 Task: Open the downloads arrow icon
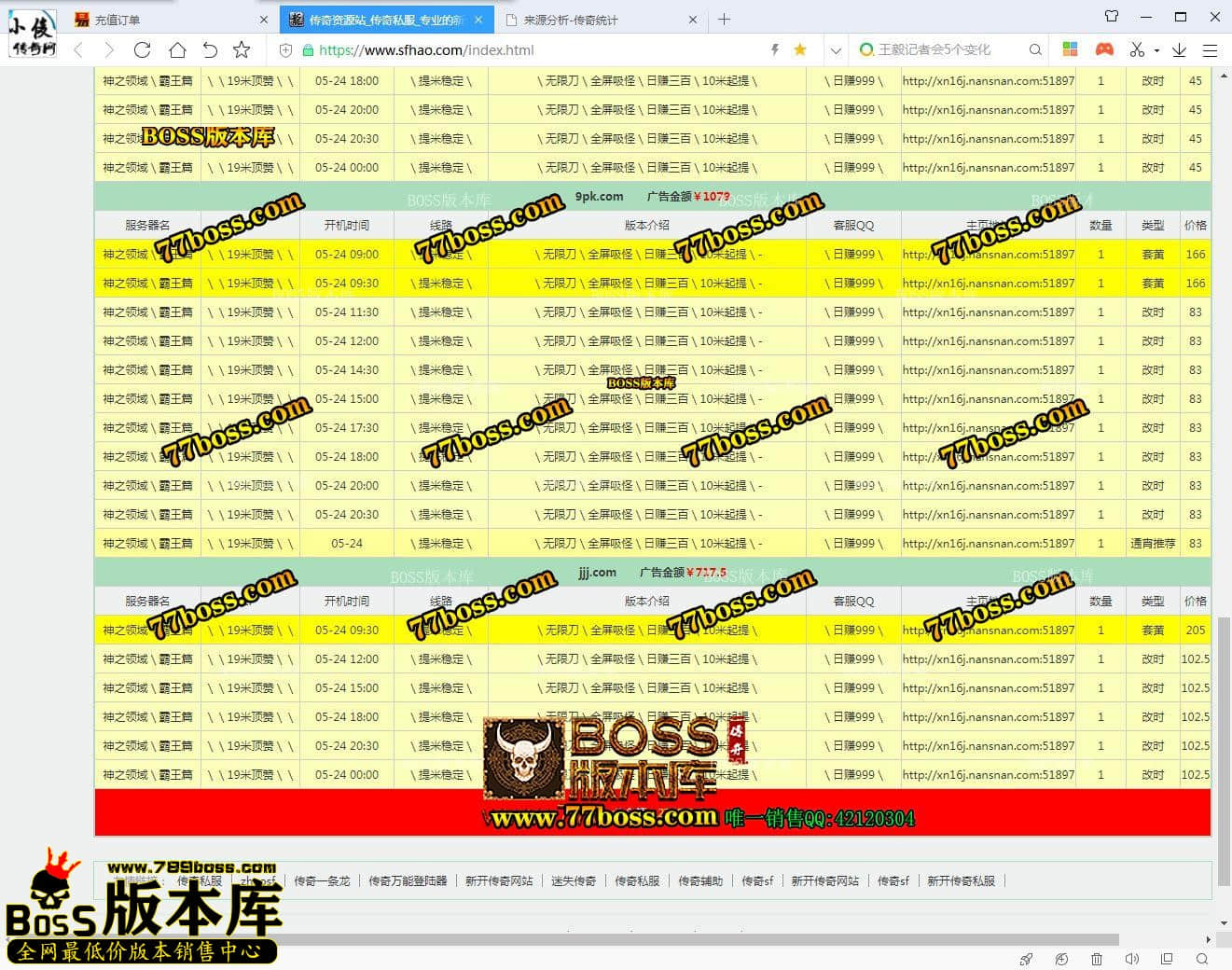coord(1179,50)
